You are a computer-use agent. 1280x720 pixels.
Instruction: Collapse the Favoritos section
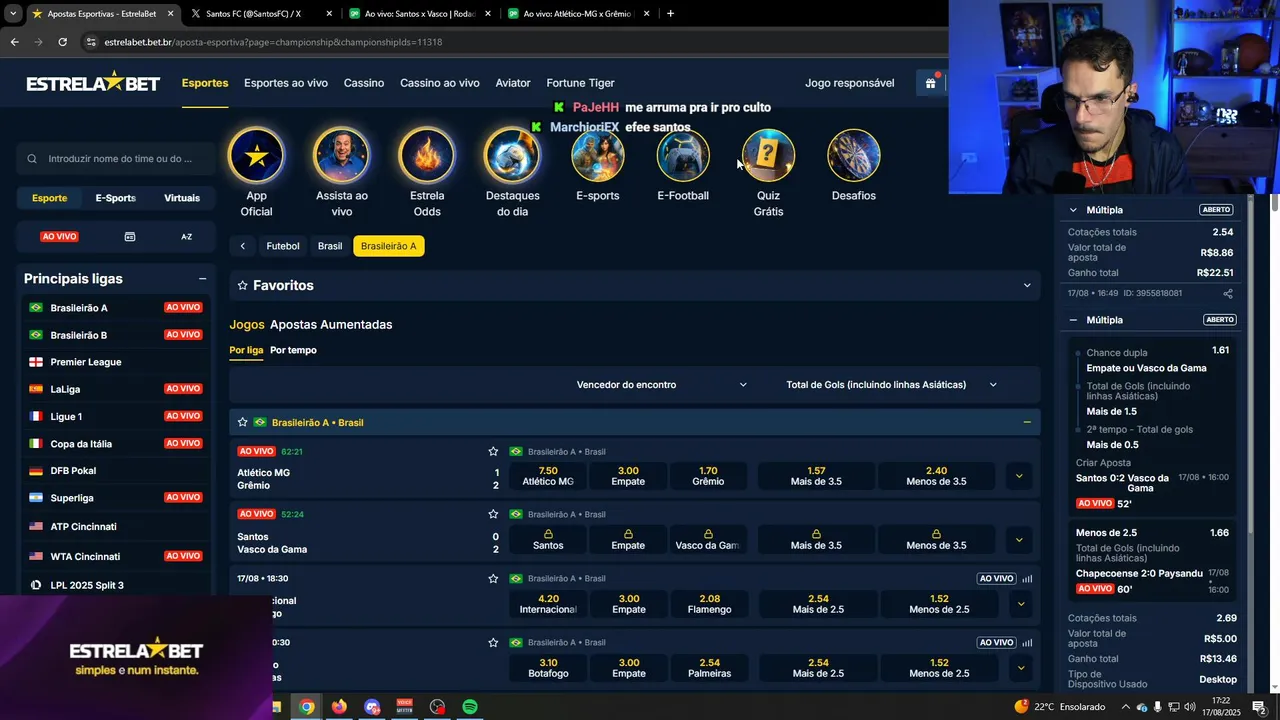(1027, 286)
